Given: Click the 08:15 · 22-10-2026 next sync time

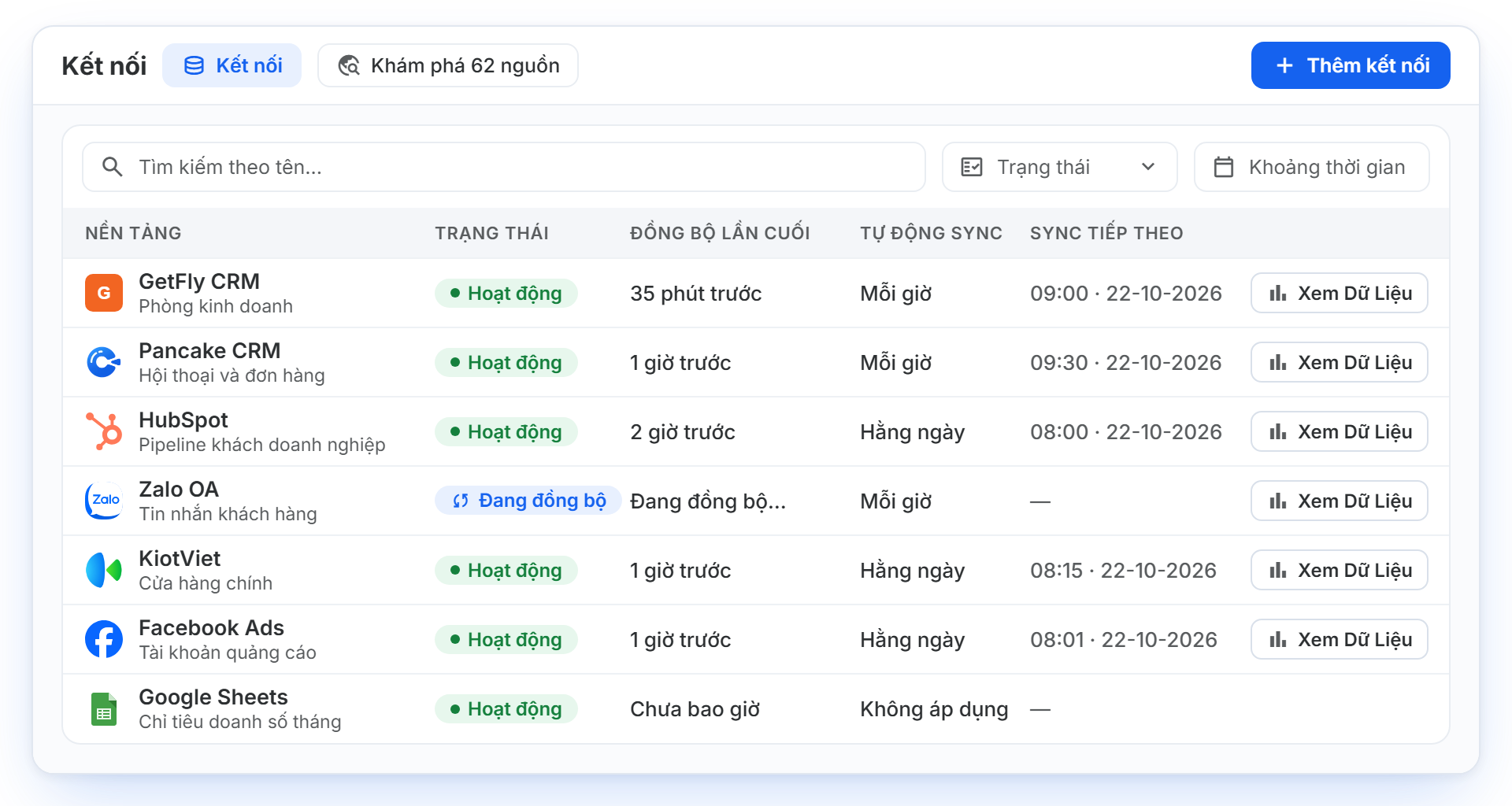Looking at the screenshot, I should point(1124,571).
